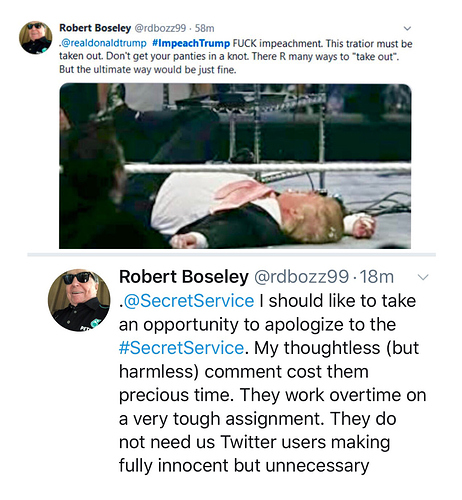The image size is (462, 500).
Task: Click the text 'precious time' in the apology tweet
Action: (174, 395)
